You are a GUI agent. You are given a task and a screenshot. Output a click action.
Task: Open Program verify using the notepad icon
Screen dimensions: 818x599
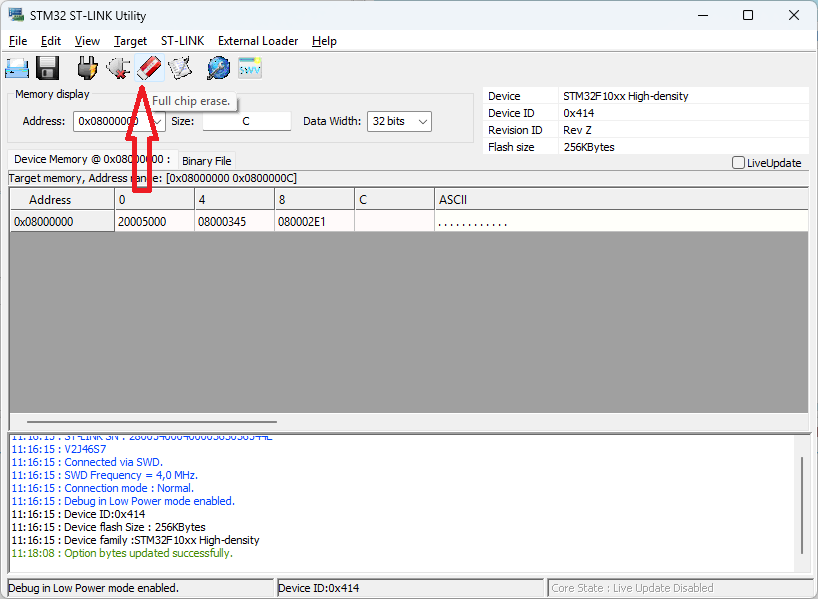pyautogui.click(x=181, y=68)
